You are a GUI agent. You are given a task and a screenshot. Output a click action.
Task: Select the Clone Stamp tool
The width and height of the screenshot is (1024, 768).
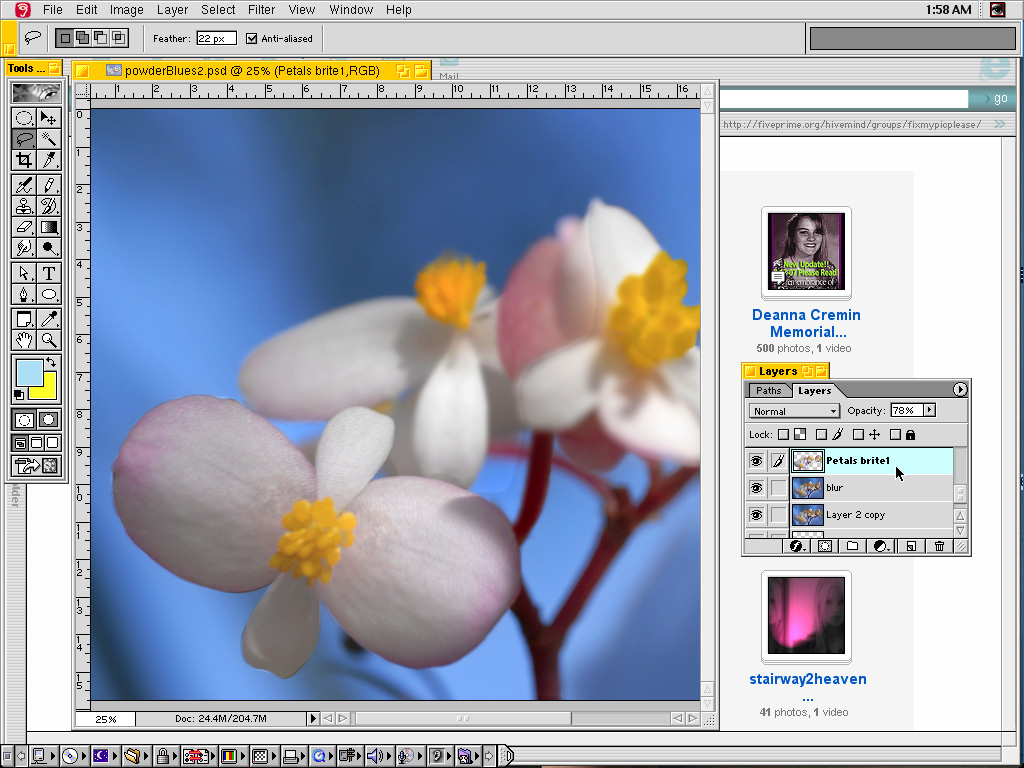point(24,206)
